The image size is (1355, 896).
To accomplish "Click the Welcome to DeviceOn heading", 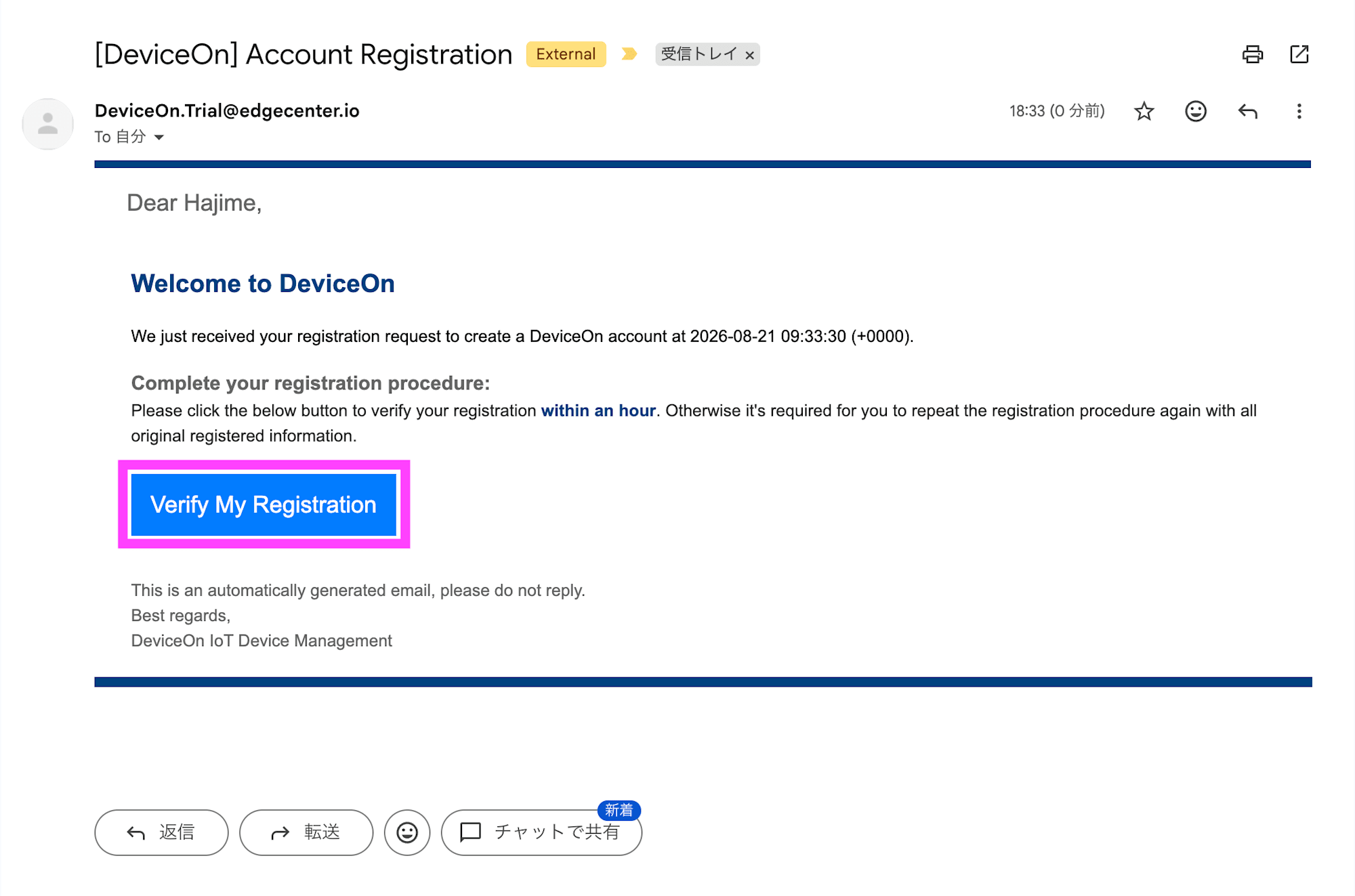I will click(263, 284).
